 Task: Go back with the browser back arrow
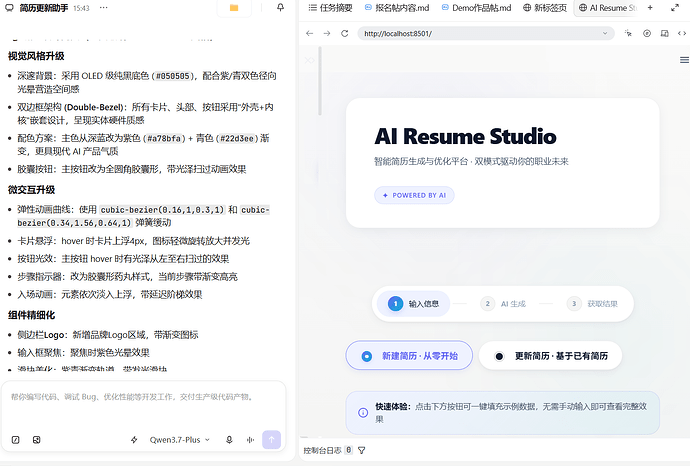[310, 33]
